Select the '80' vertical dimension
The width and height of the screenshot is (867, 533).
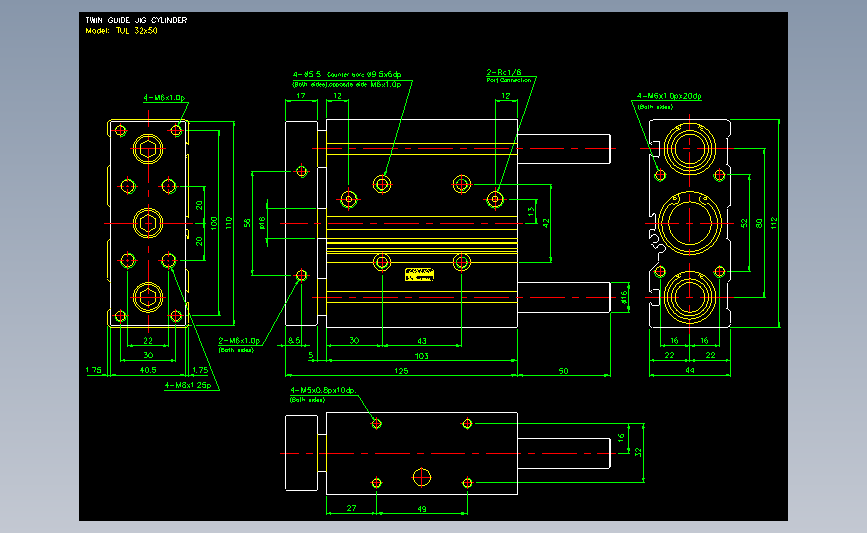pyautogui.click(x=759, y=223)
